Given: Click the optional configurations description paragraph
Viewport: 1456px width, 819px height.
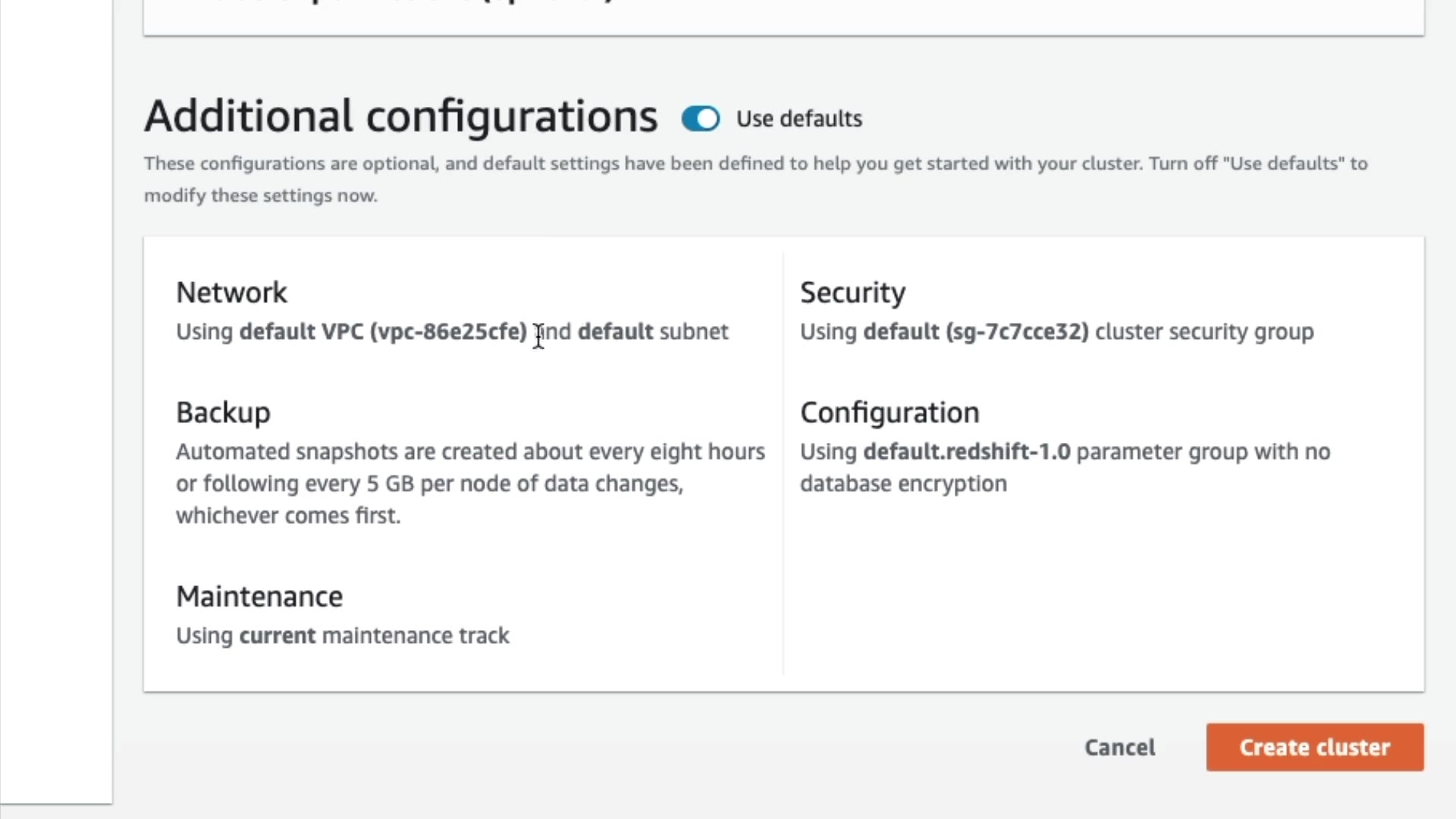Looking at the screenshot, I should pos(755,179).
